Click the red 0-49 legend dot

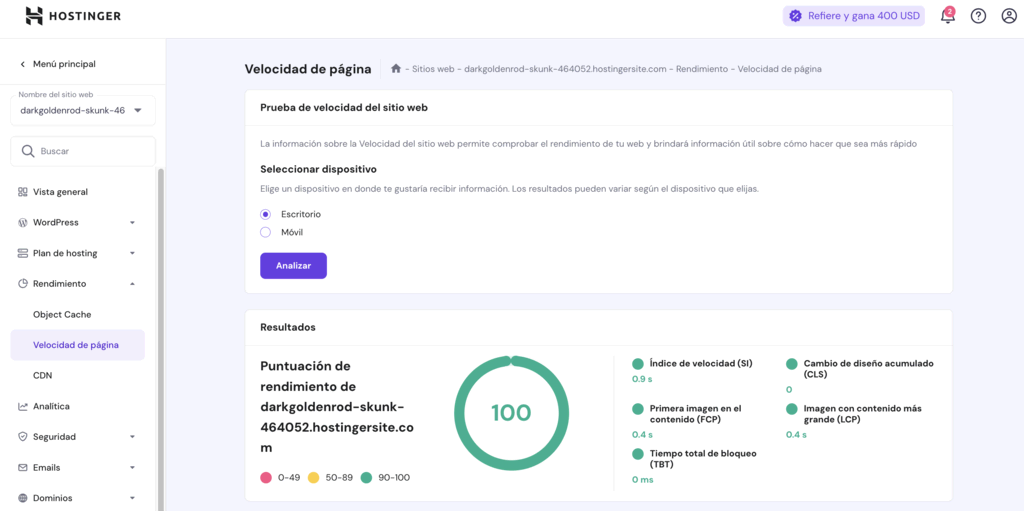(x=265, y=478)
